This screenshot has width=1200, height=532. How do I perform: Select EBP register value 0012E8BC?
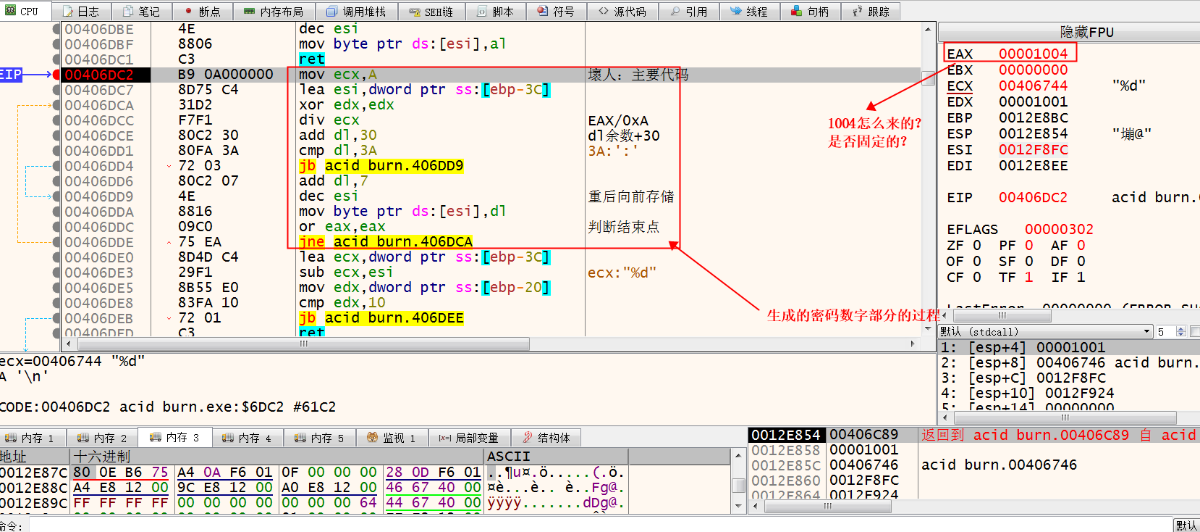tap(1035, 118)
